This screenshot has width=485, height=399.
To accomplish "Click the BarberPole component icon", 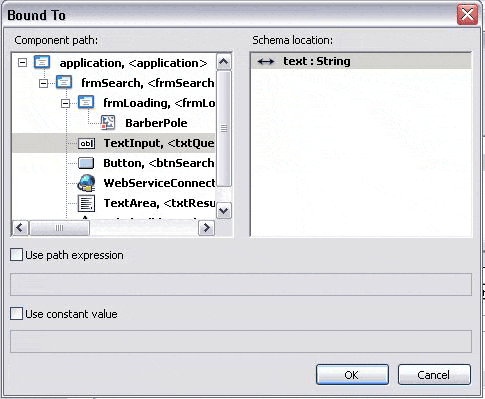I will (x=108, y=122).
